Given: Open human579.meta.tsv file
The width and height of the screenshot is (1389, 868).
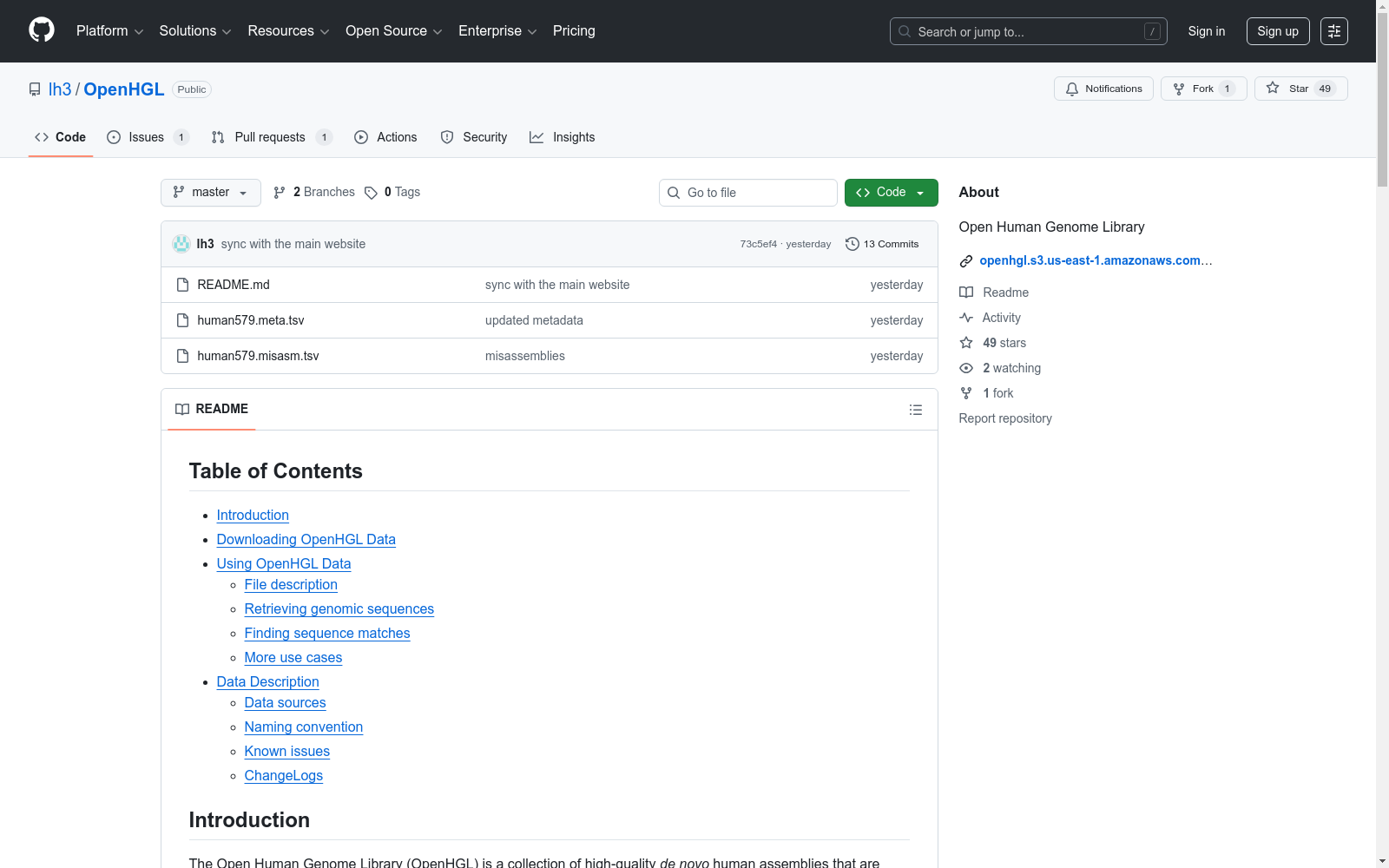Looking at the screenshot, I should [251, 320].
